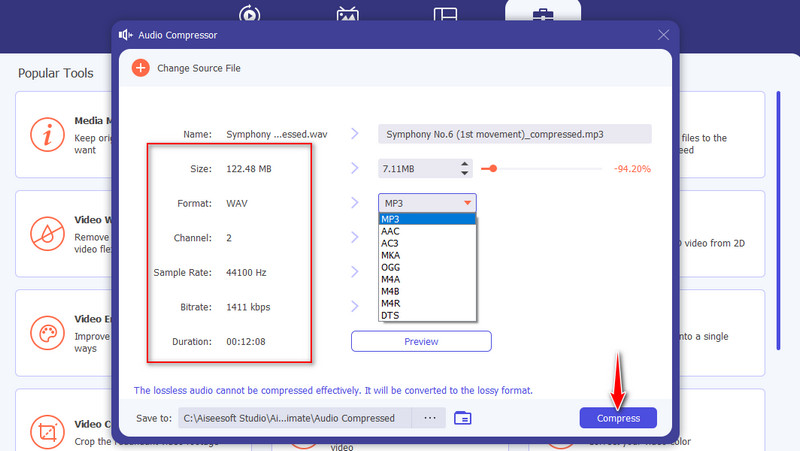Open output folder with the folder icon
This screenshot has height=451, width=800.
tap(462, 418)
